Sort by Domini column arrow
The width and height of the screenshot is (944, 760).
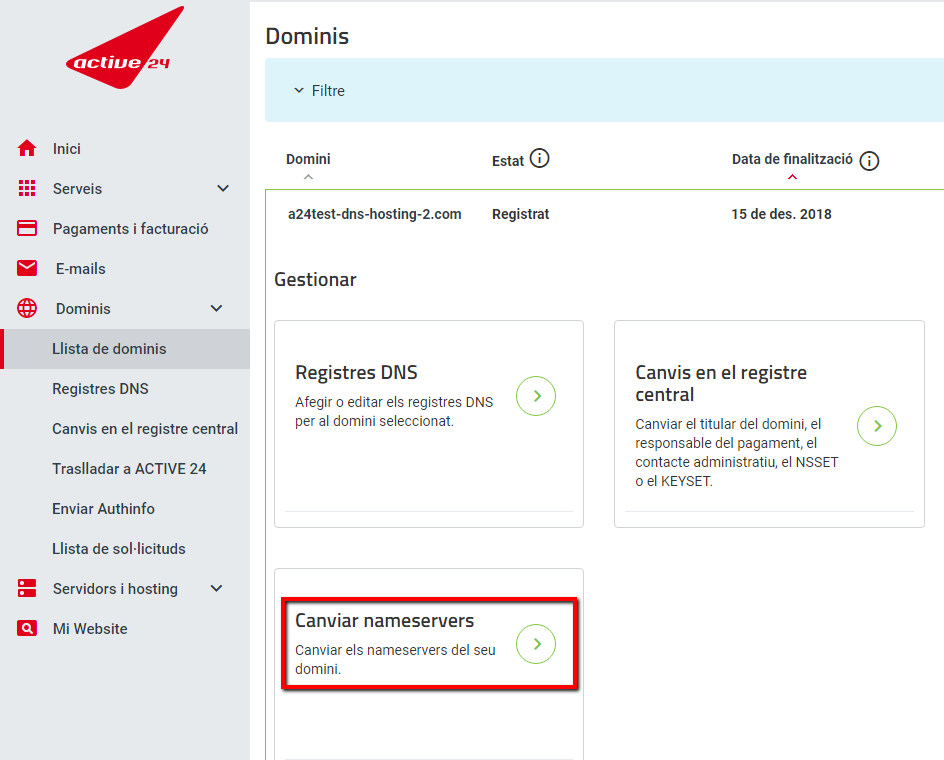click(308, 177)
